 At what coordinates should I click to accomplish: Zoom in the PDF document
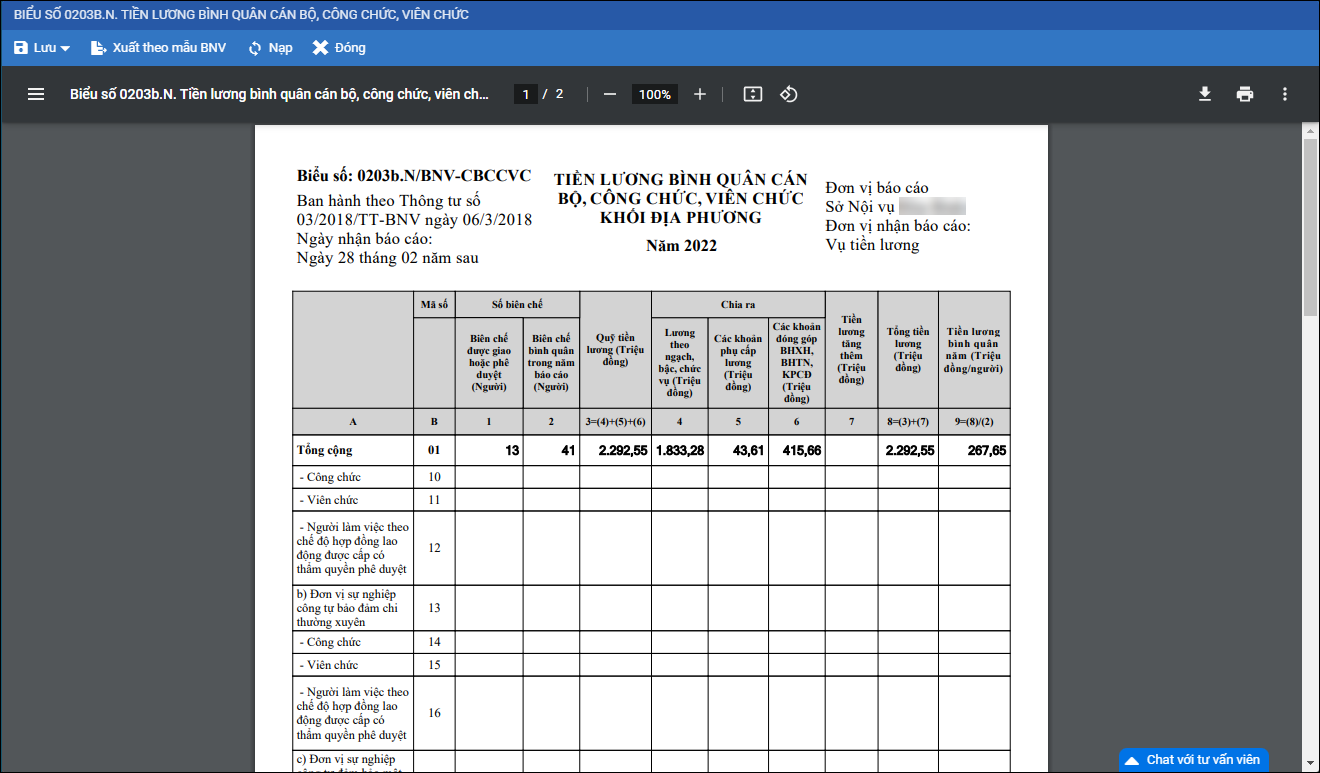700,94
